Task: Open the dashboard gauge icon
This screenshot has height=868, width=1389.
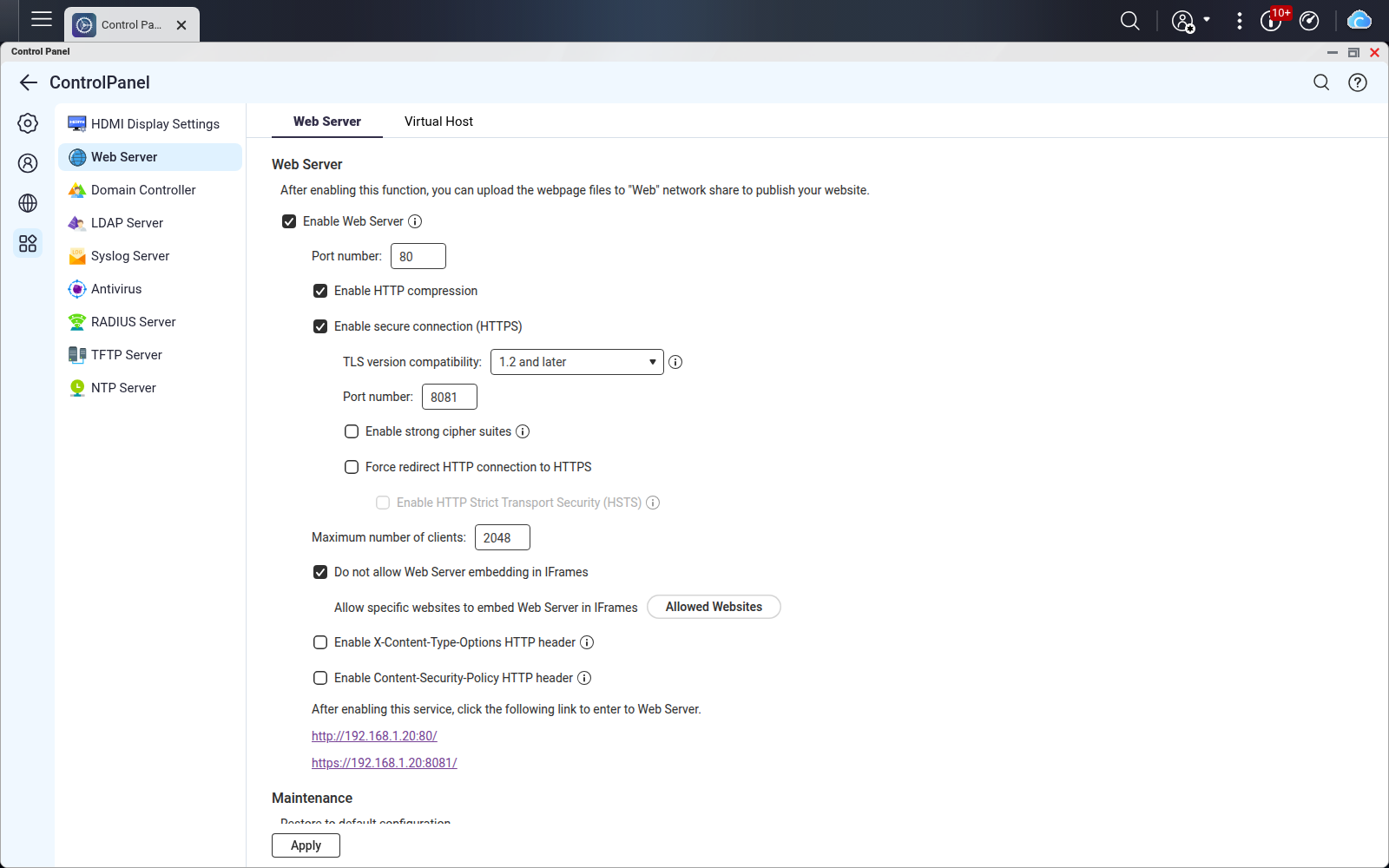Action: click(x=1309, y=21)
